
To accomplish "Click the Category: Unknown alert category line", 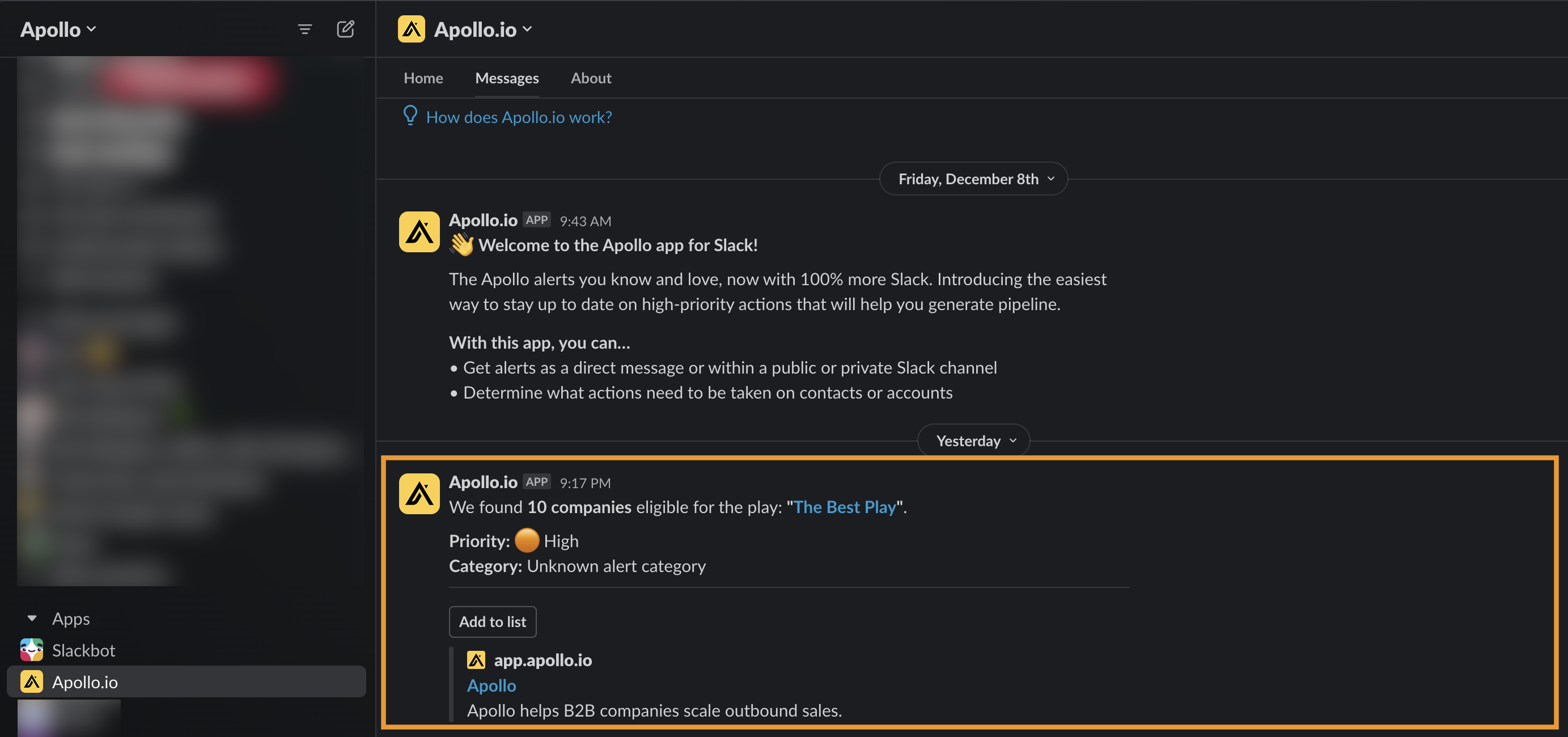I will [577, 565].
